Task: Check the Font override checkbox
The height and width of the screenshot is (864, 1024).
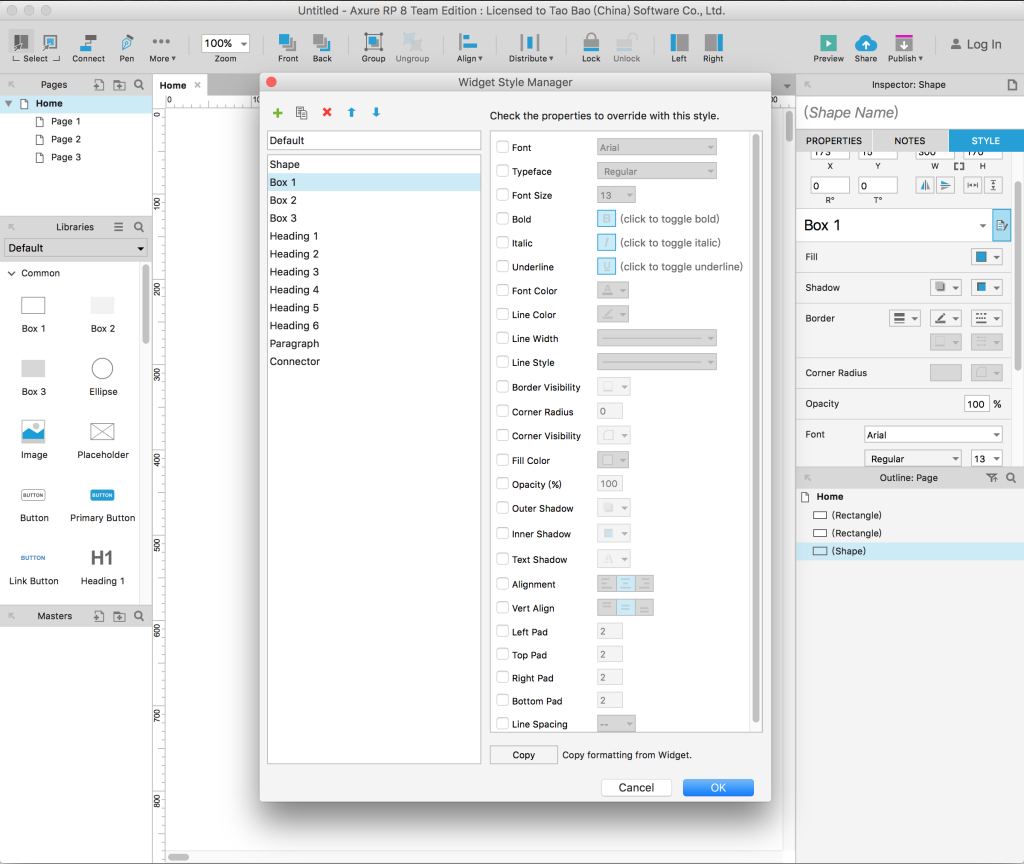Action: tap(502, 147)
